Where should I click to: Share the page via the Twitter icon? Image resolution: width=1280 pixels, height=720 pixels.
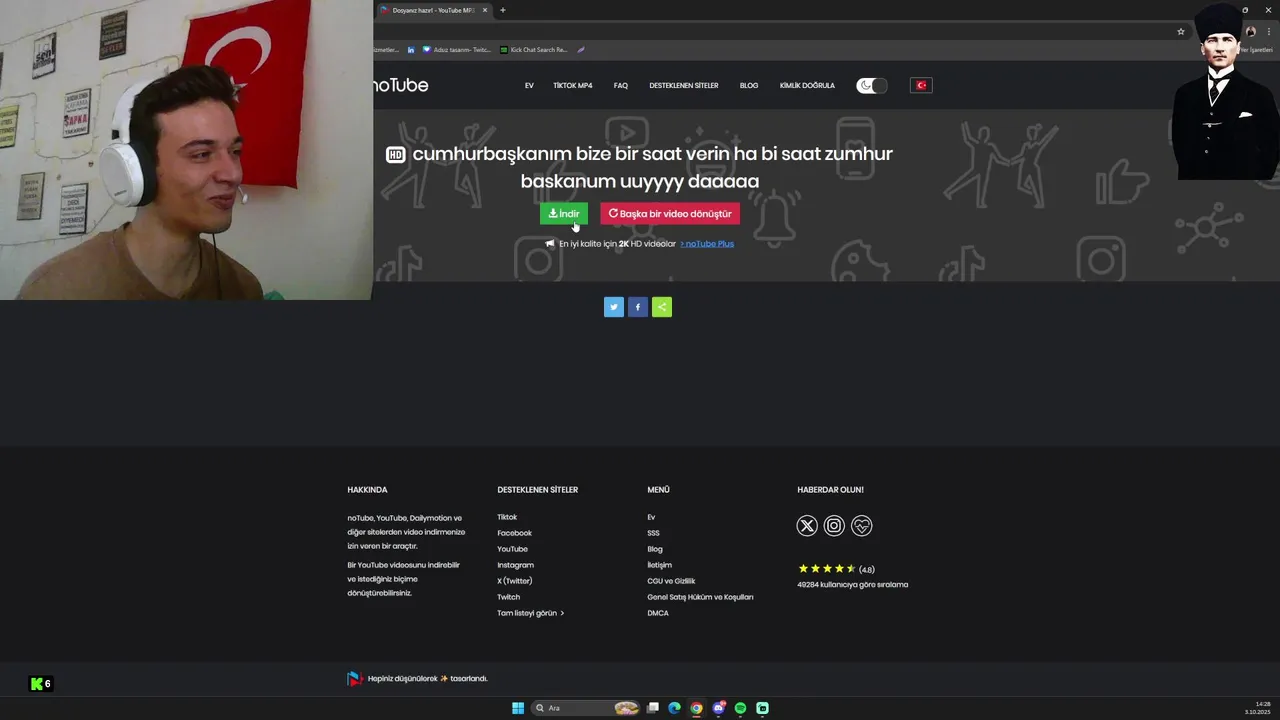point(614,307)
